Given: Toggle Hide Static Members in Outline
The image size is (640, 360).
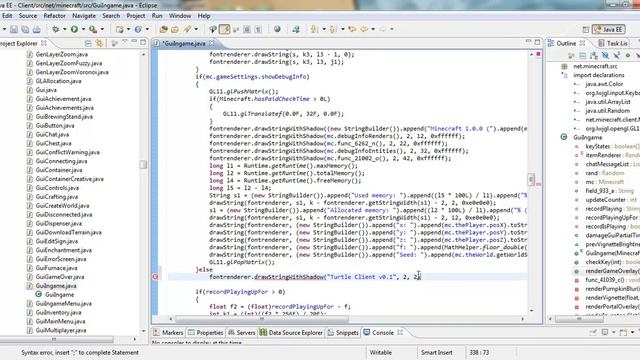Looking at the screenshot, I should (617, 55).
